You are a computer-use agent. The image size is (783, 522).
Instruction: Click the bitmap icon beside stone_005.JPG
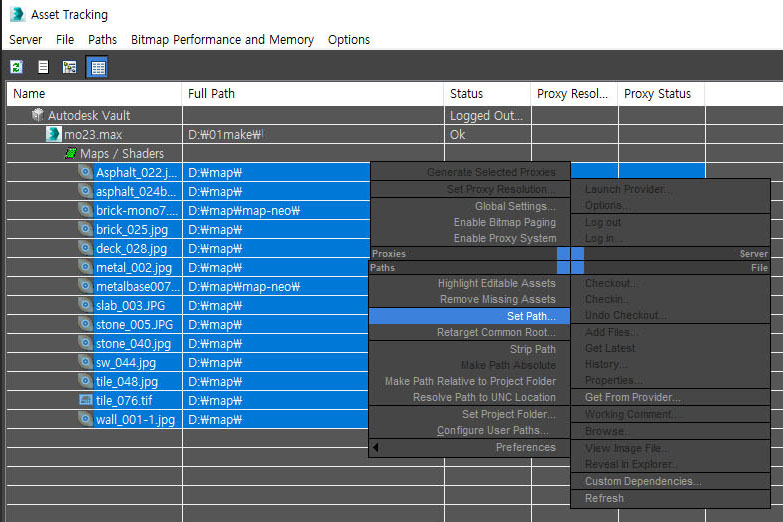click(x=86, y=324)
